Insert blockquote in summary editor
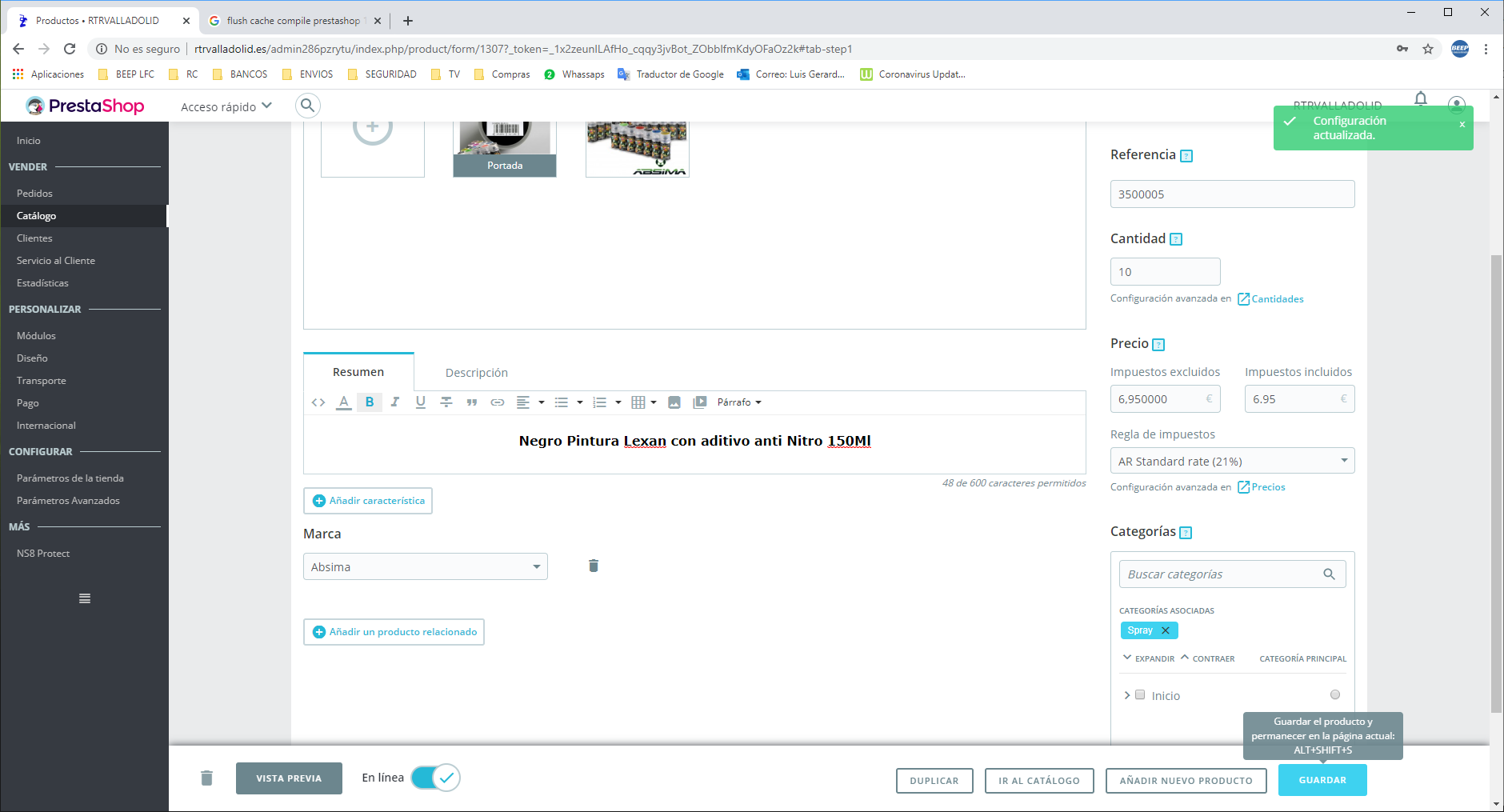Viewport: 1504px width, 812px height. (x=472, y=402)
